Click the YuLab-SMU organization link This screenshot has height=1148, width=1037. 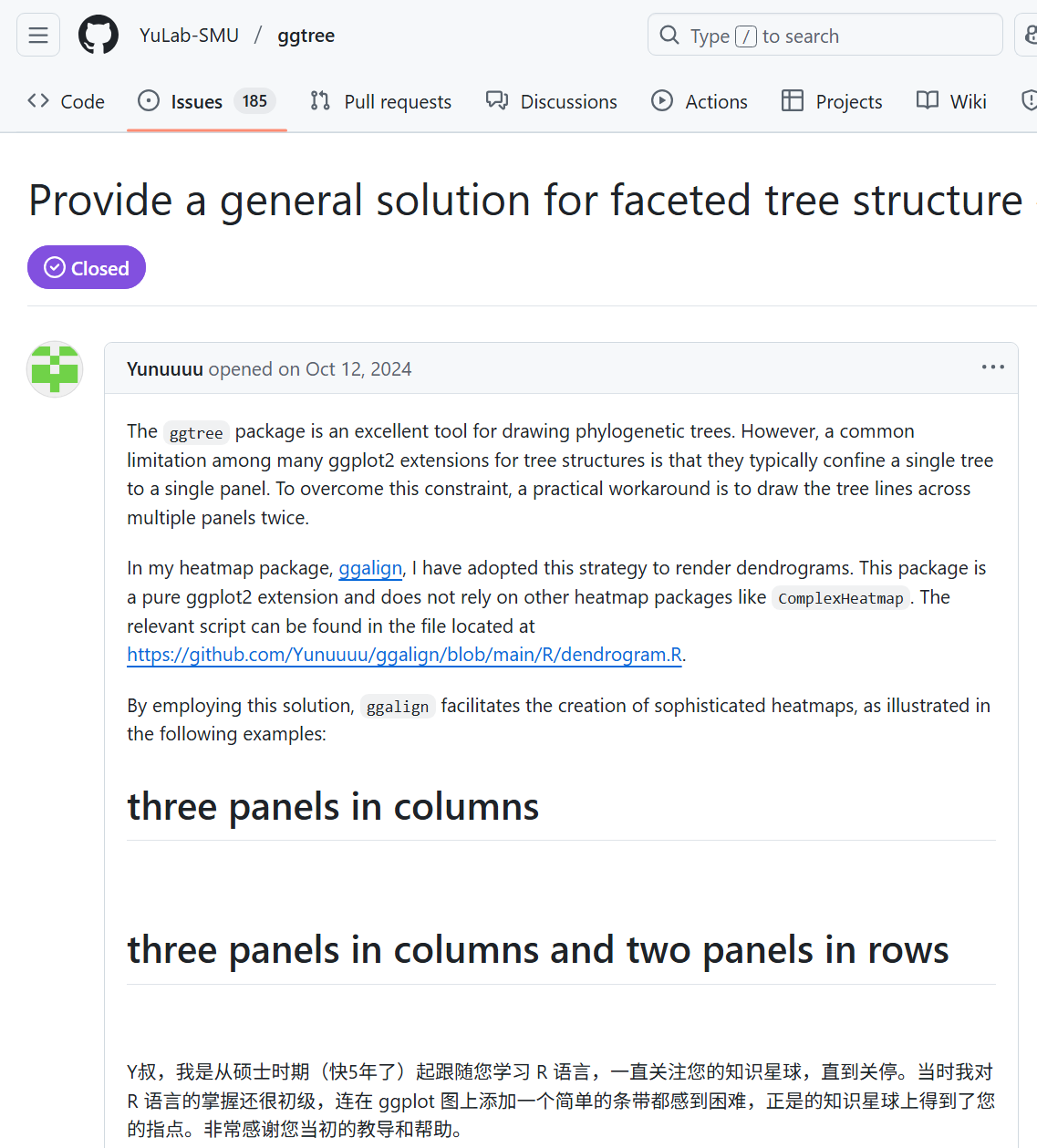pos(189,36)
